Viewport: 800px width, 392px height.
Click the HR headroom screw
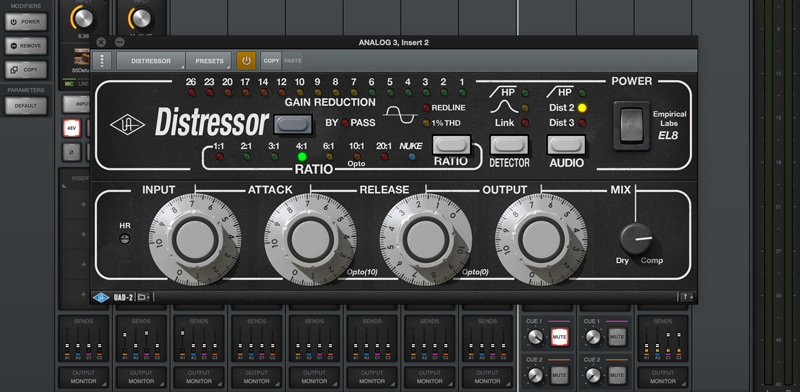(124, 238)
